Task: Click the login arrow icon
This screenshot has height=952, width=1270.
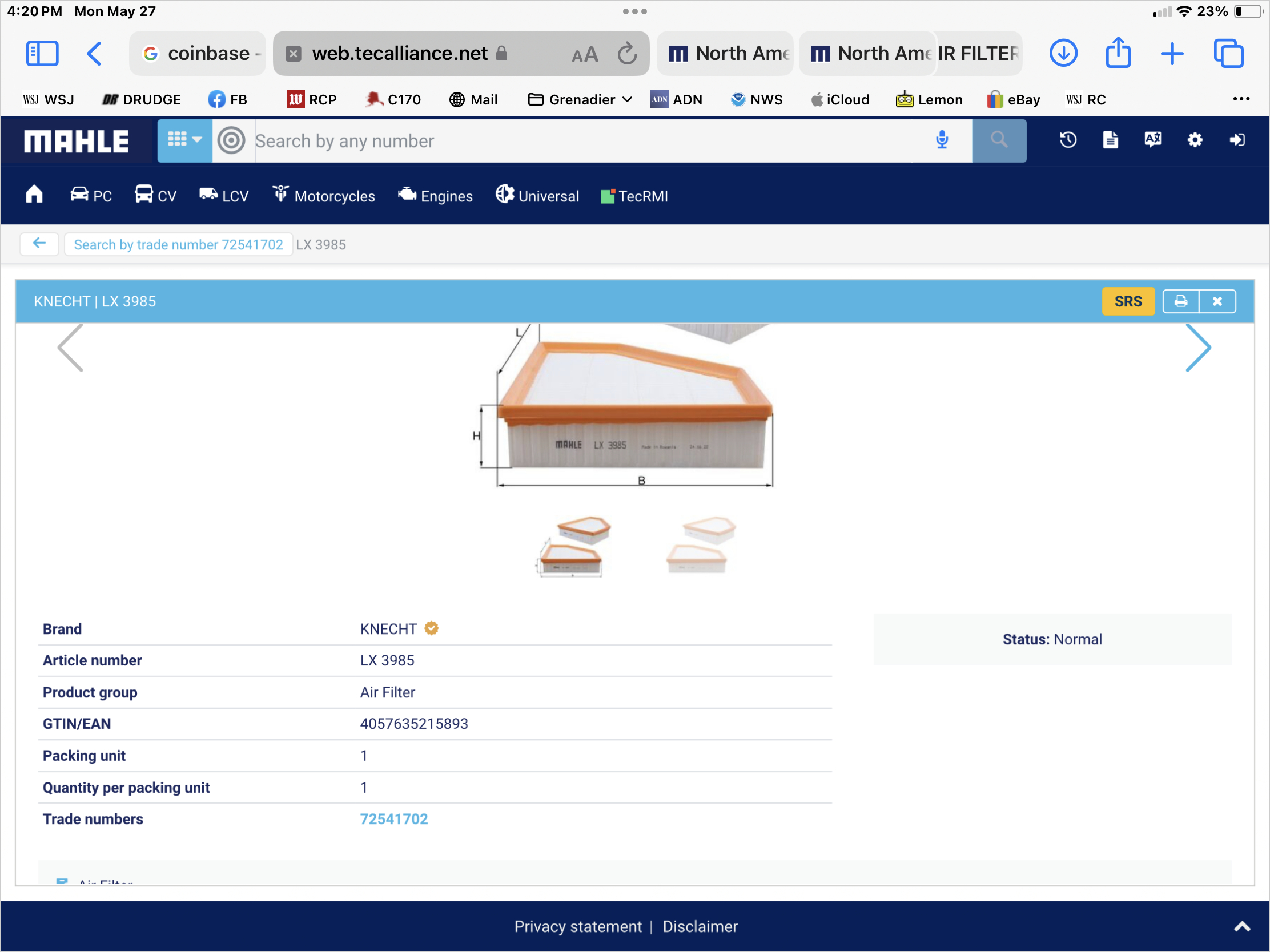Action: [1237, 140]
